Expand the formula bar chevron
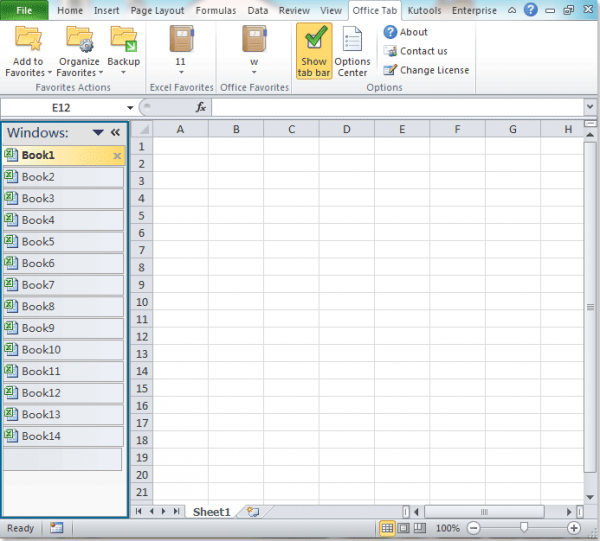The image size is (600, 541). pyautogui.click(x=590, y=107)
